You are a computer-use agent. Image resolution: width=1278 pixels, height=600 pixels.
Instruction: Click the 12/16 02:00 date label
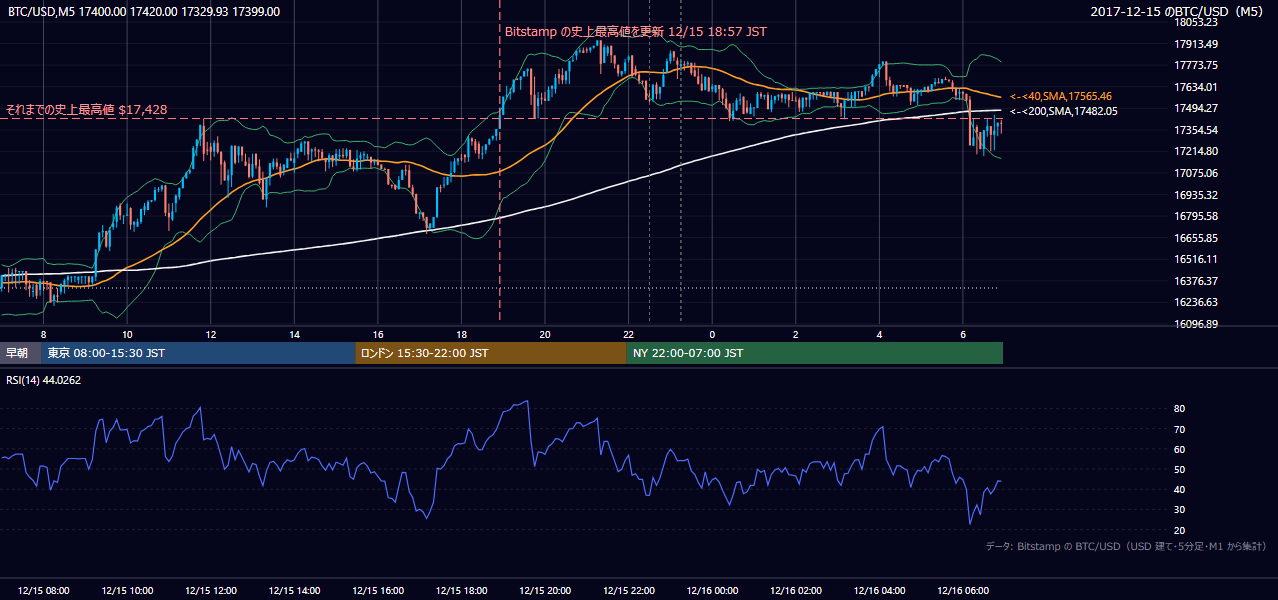[x=796, y=591]
